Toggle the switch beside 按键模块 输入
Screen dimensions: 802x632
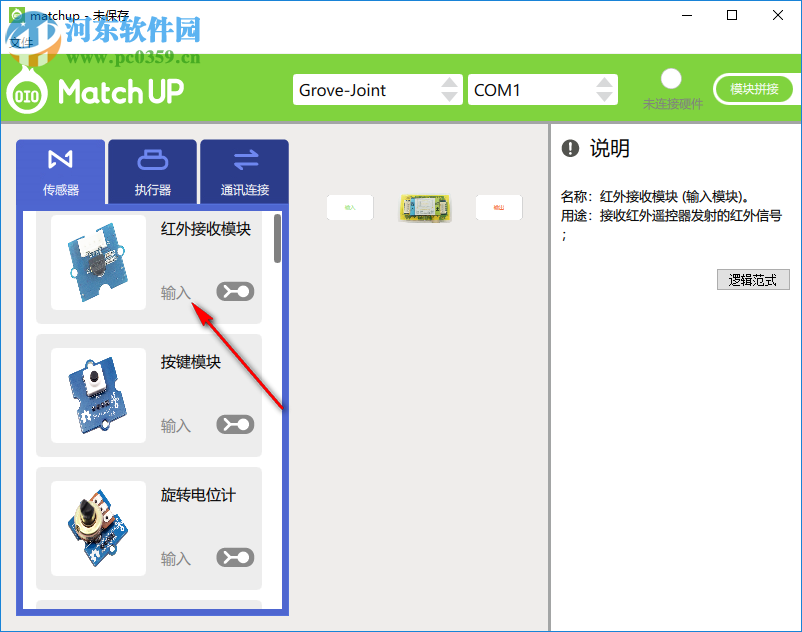234,424
